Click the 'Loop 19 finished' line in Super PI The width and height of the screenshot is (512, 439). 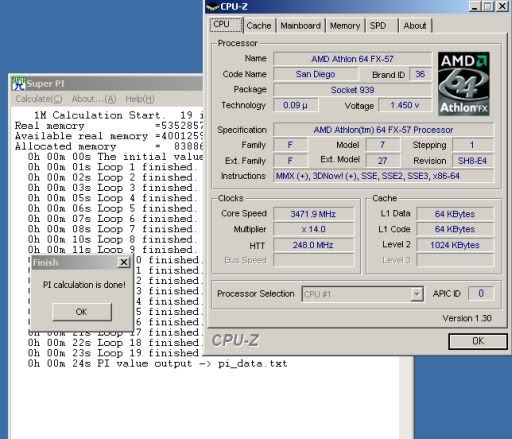[x=115, y=353]
